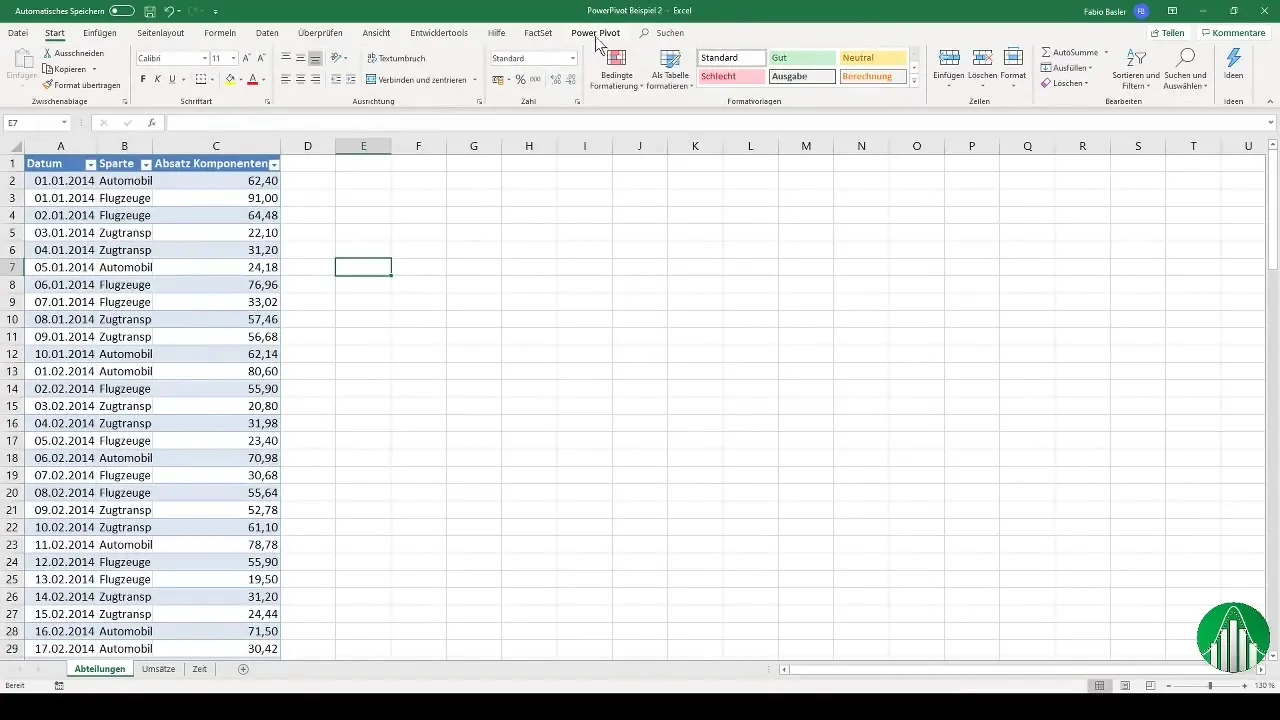Open number format Standard dropdown
The image size is (1280, 720).
click(573, 58)
